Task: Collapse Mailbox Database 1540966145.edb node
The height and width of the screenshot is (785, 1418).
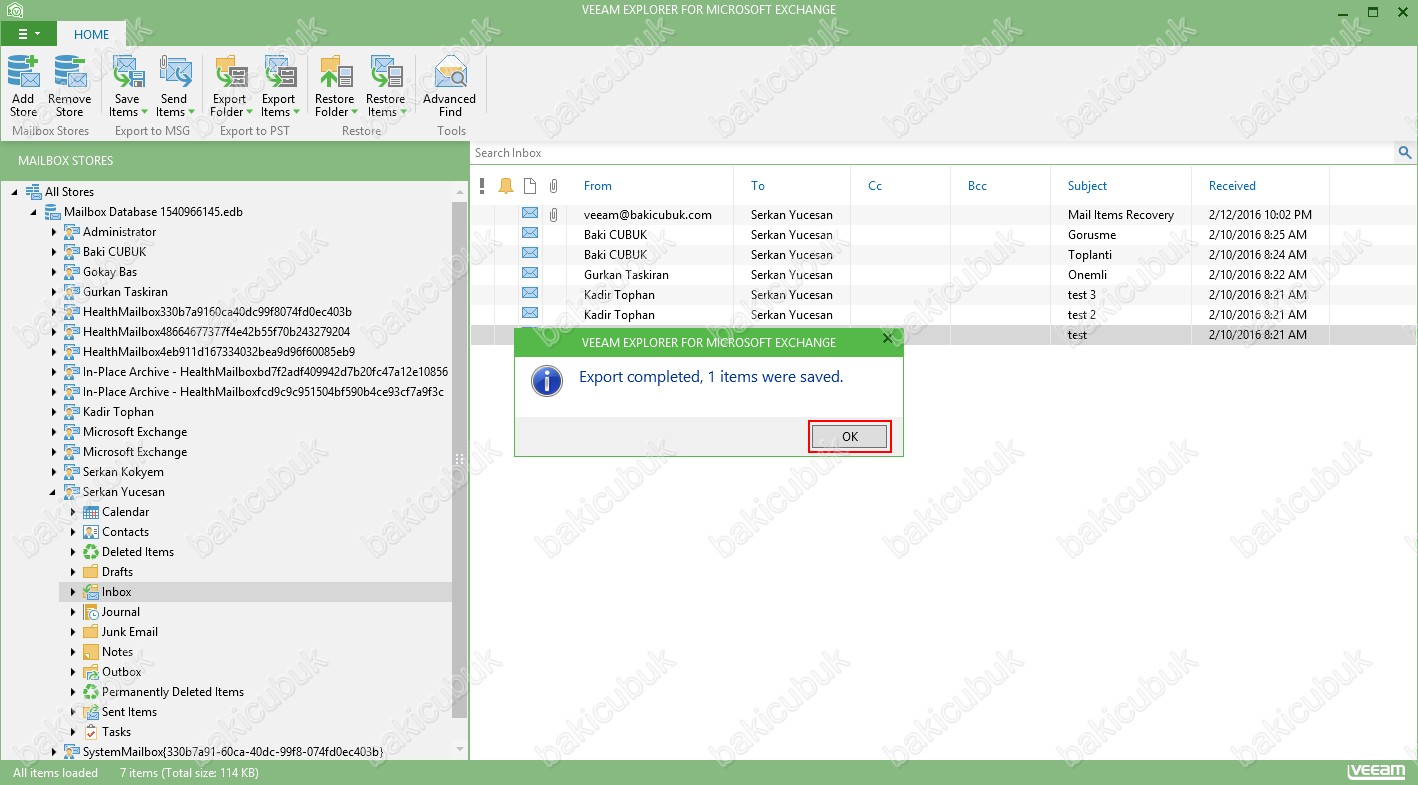Action: click(34, 212)
